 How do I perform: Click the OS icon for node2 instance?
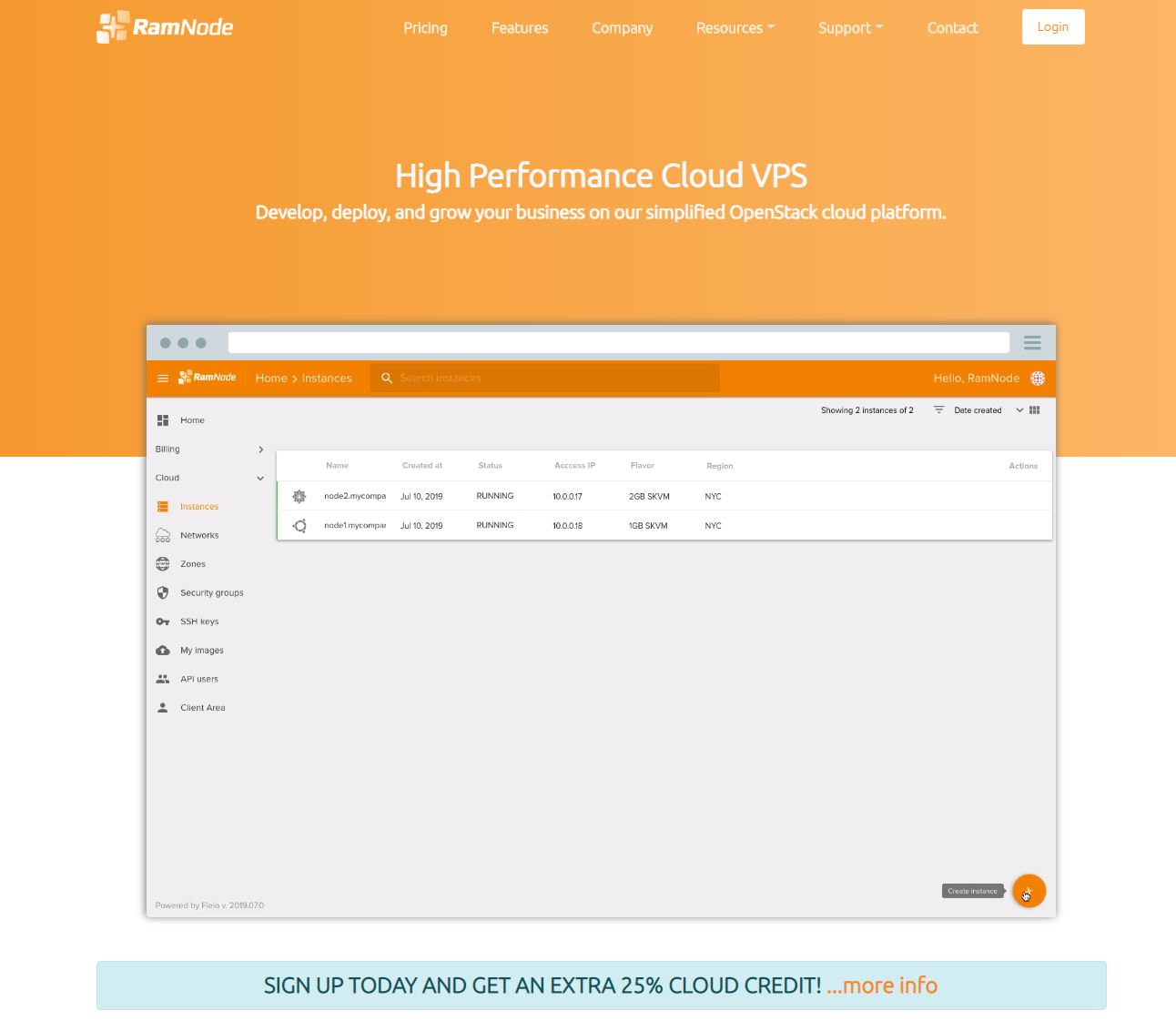tap(299, 497)
